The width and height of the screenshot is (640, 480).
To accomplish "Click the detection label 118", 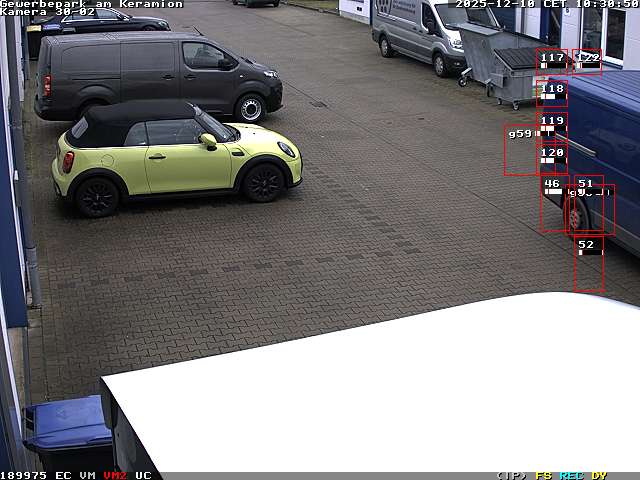I will click(552, 89).
